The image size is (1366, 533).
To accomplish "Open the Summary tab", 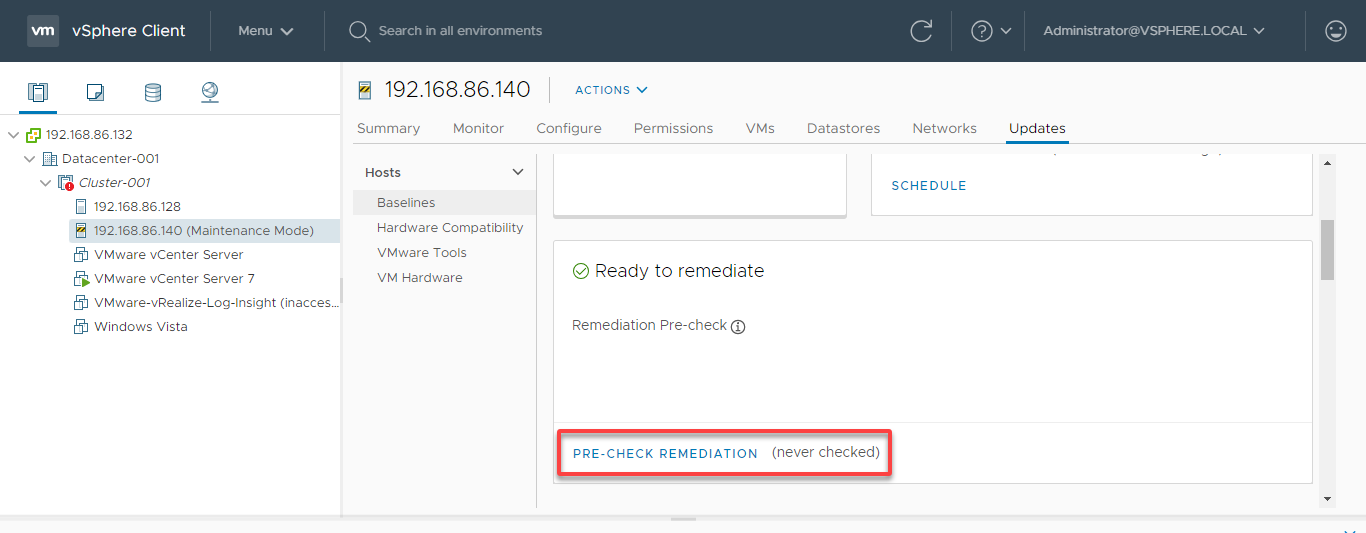I will [388, 128].
